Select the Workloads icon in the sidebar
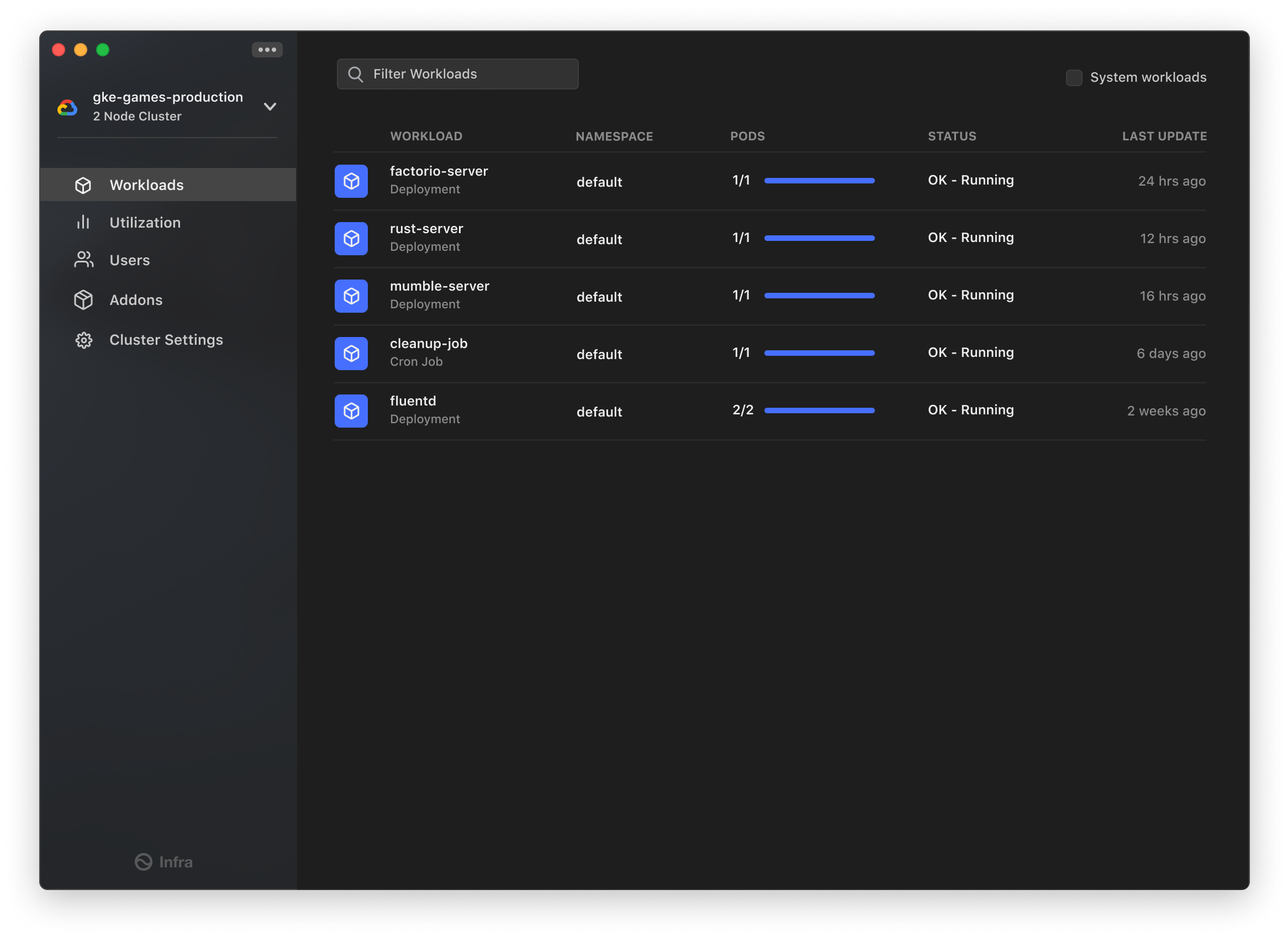The image size is (1288, 937). pos(83,185)
